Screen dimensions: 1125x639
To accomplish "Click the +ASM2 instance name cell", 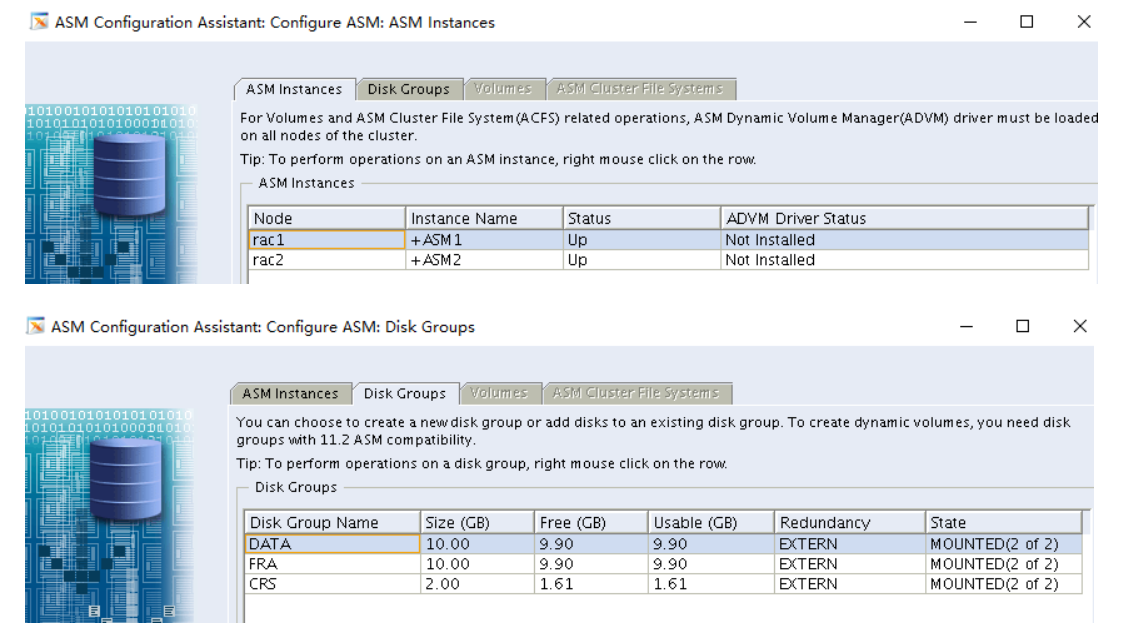I will (484, 260).
